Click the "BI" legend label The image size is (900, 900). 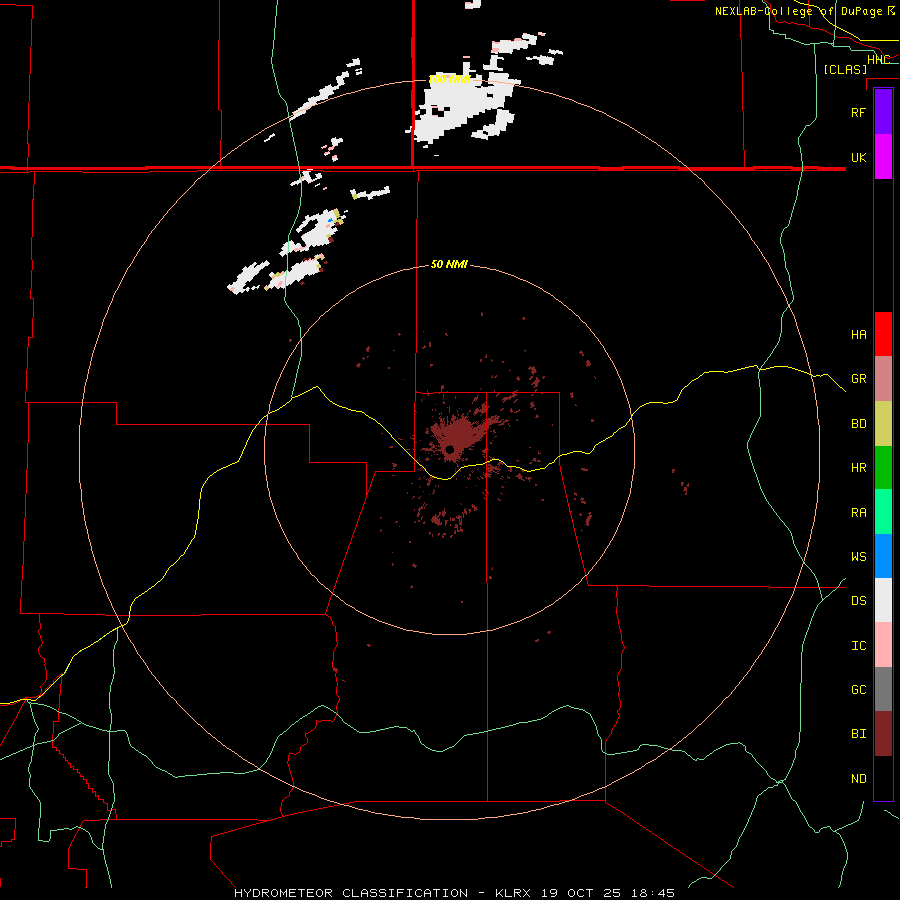[x=858, y=734]
